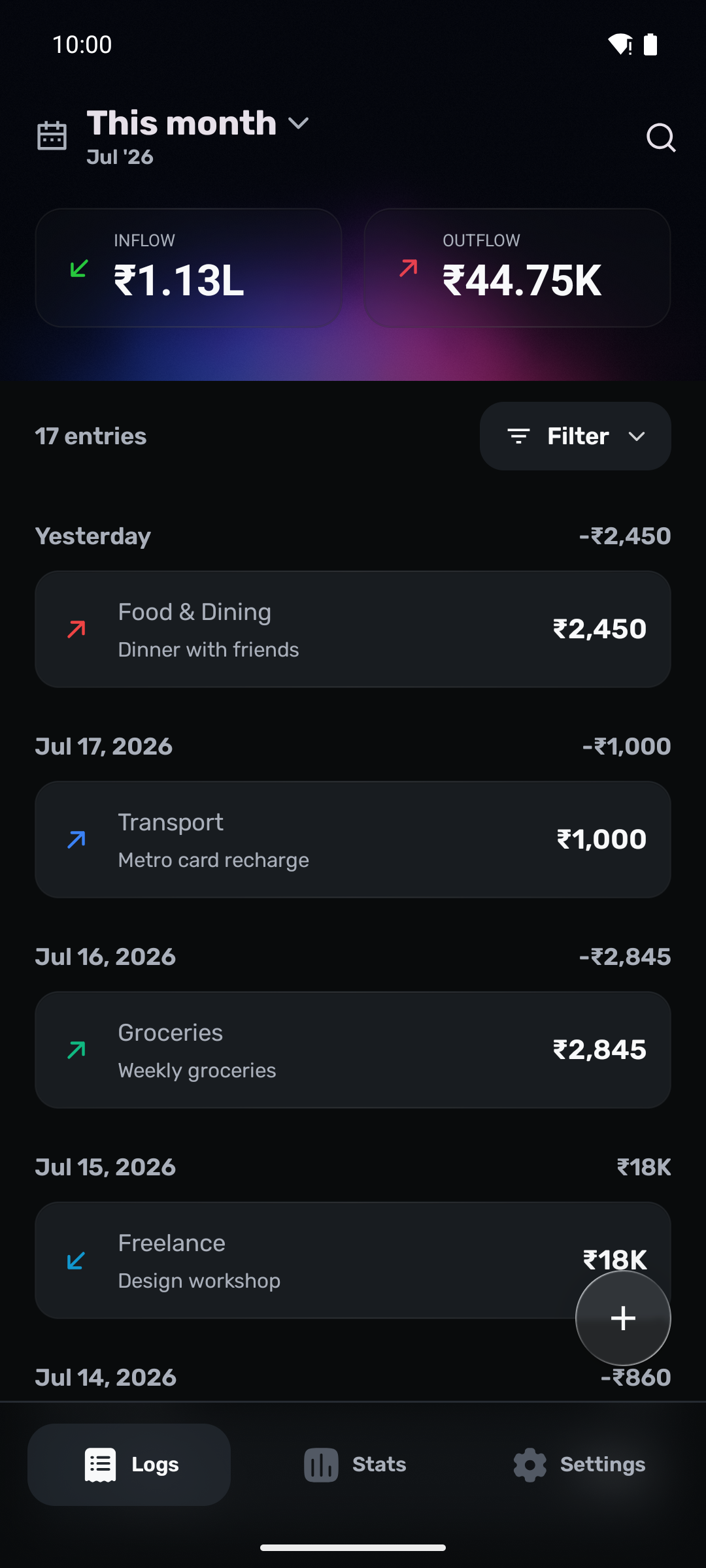Tap the INFLOW summary card
This screenshot has height=1568, width=706.
click(189, 268)
